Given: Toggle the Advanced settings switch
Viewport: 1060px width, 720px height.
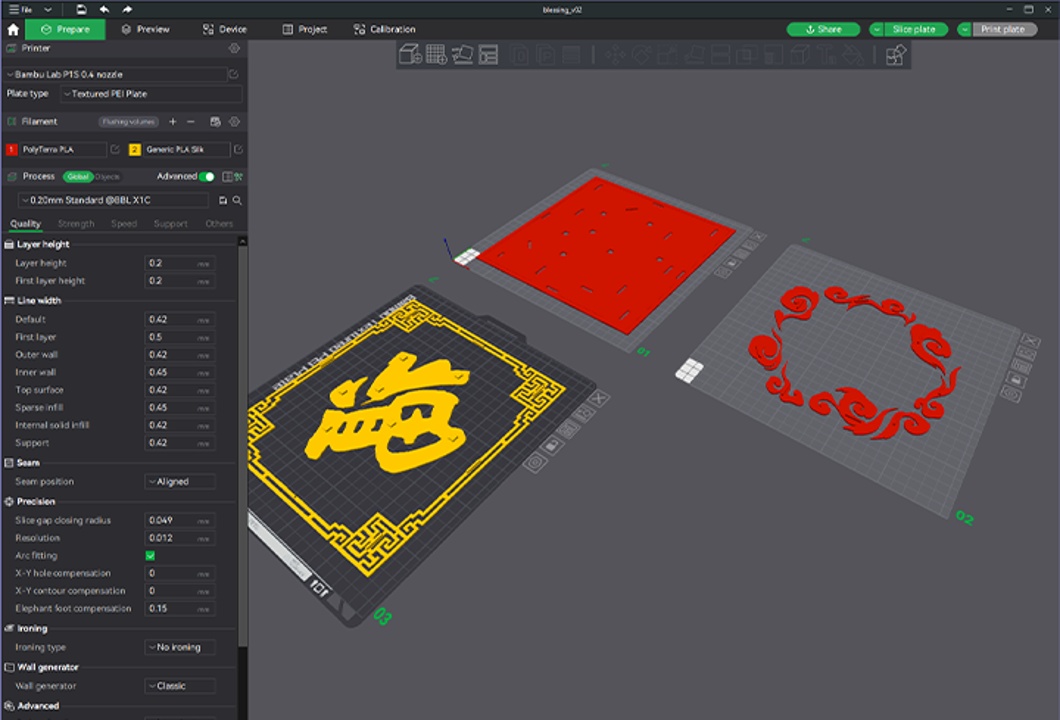Looking at the screenshot, I should [206, 177].
